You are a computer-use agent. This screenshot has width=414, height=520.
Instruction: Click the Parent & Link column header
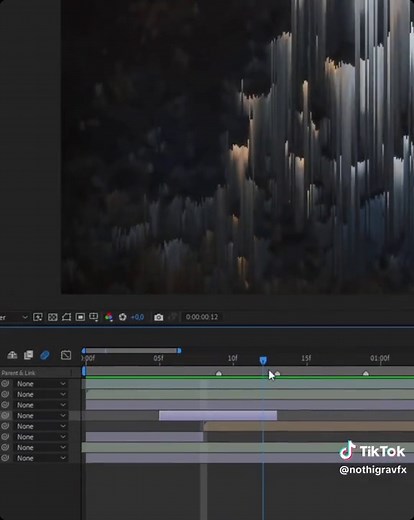18,373
